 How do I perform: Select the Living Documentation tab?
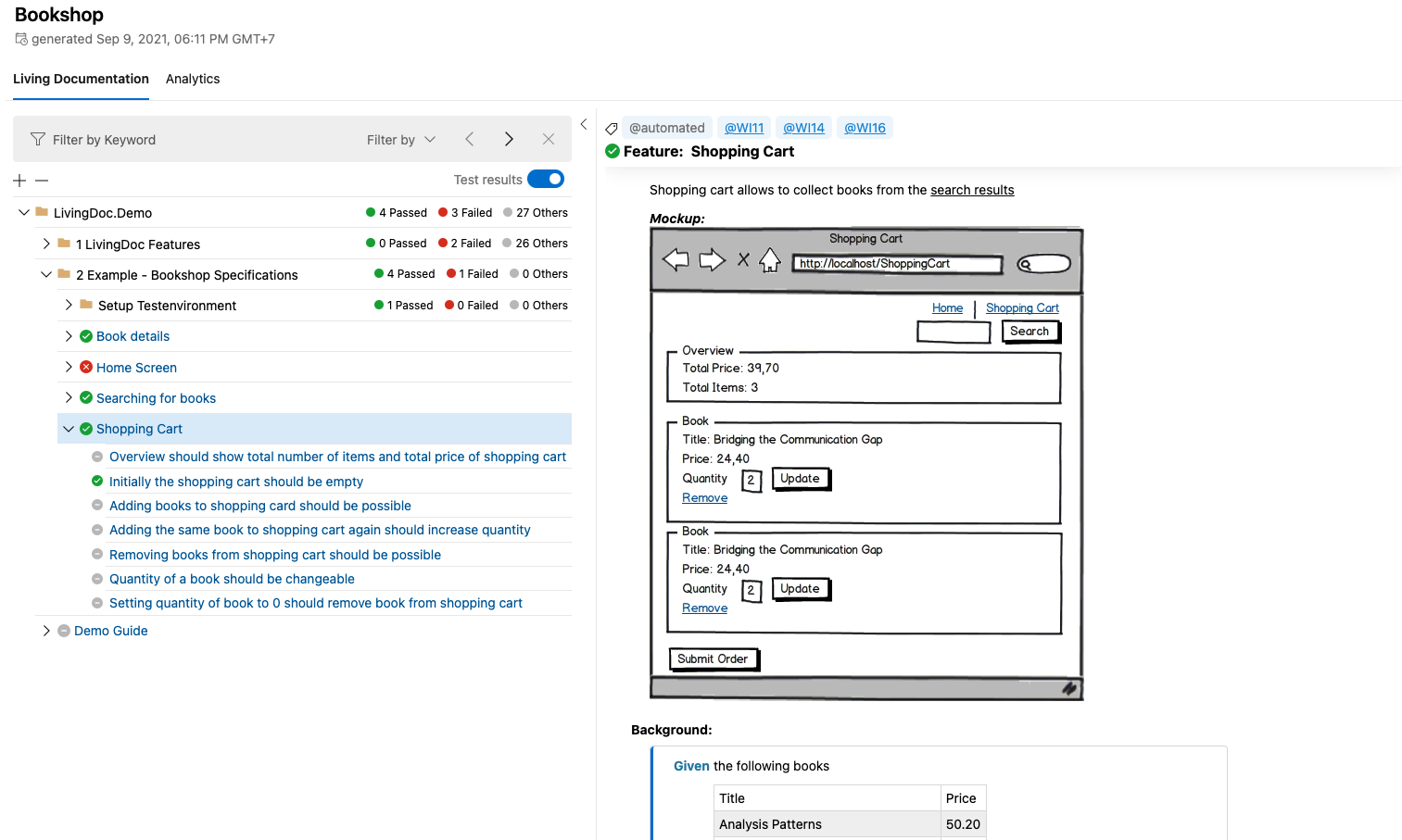(81, 79)
